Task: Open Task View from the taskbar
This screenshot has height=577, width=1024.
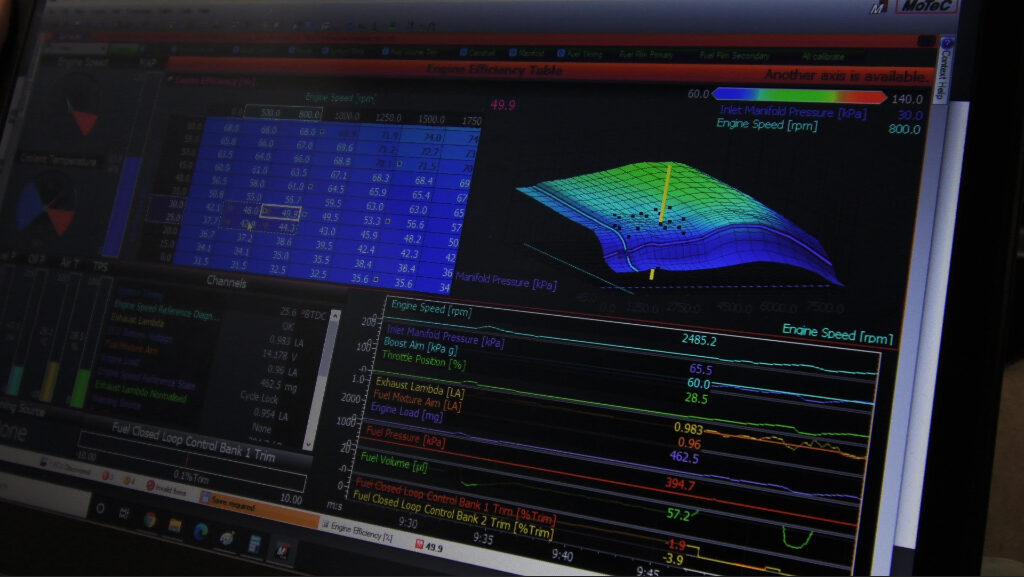Action: [x=124, y=514]
